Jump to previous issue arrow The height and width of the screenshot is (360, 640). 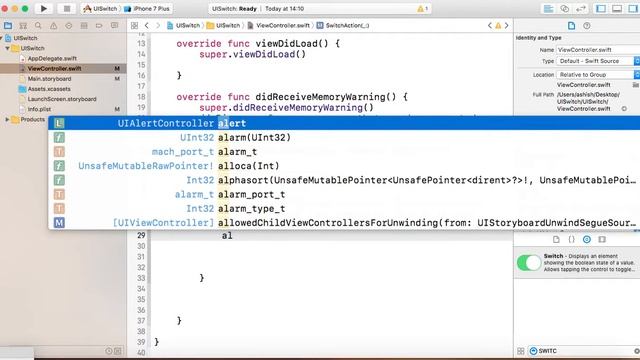click(490, 25)
